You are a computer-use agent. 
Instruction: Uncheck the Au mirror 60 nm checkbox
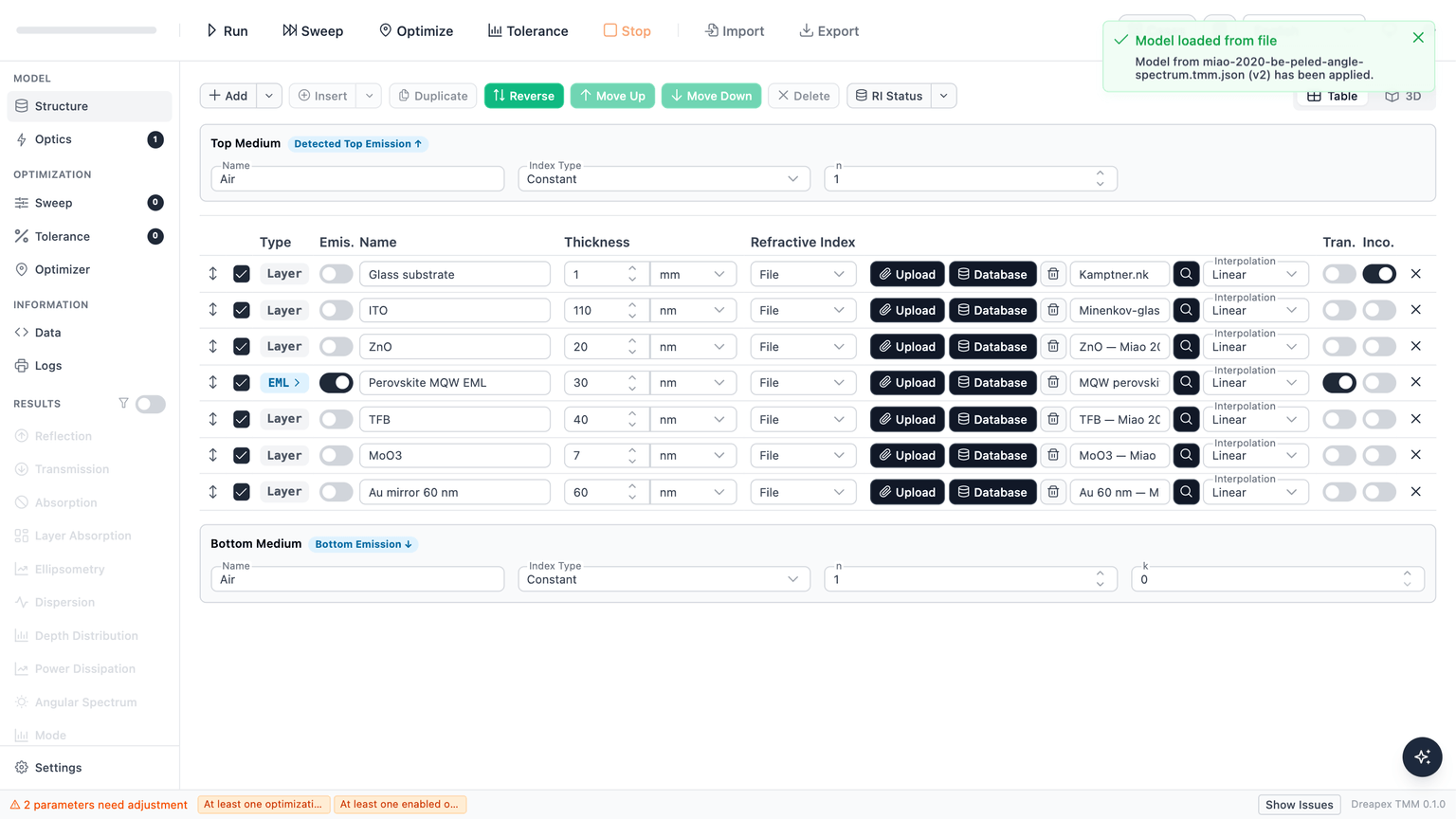pos(242,492)
